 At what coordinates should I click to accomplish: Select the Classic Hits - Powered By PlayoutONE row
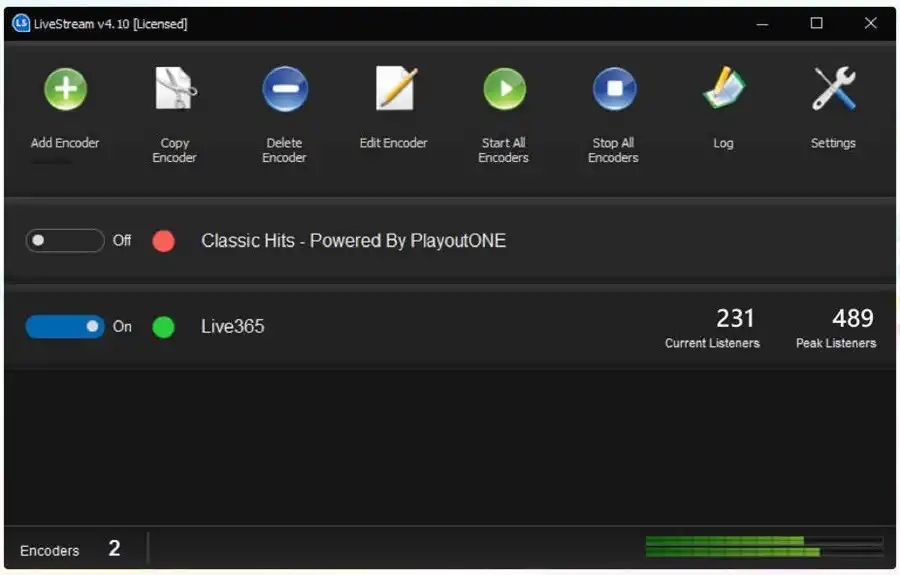(449, 240)
